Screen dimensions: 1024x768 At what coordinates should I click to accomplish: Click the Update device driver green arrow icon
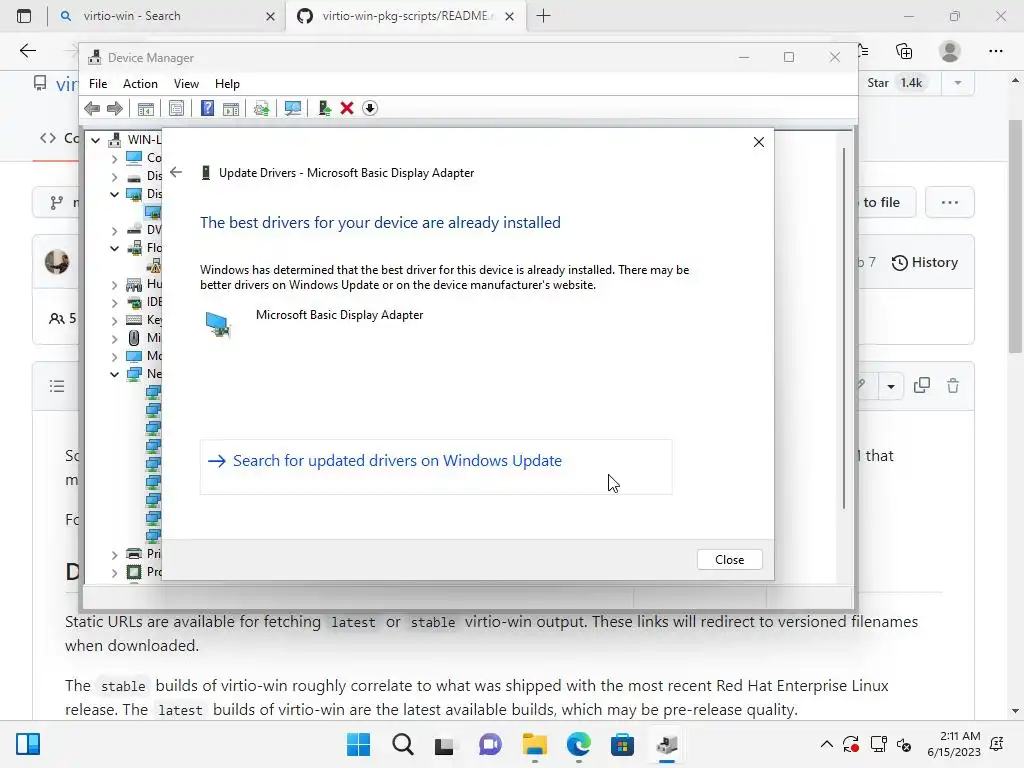point(325,108)
